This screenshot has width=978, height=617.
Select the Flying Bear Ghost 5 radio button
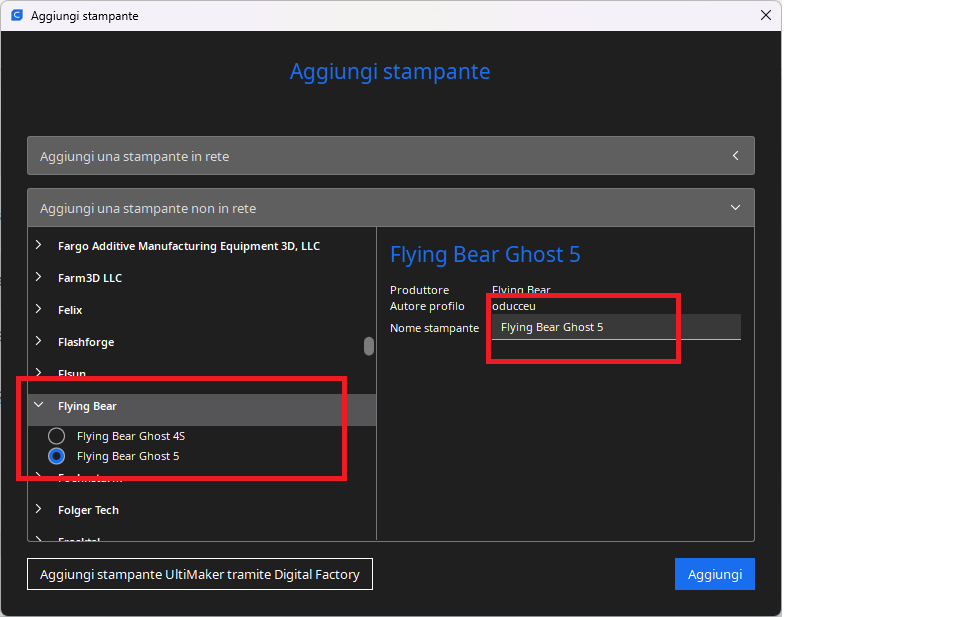(57, 456)
